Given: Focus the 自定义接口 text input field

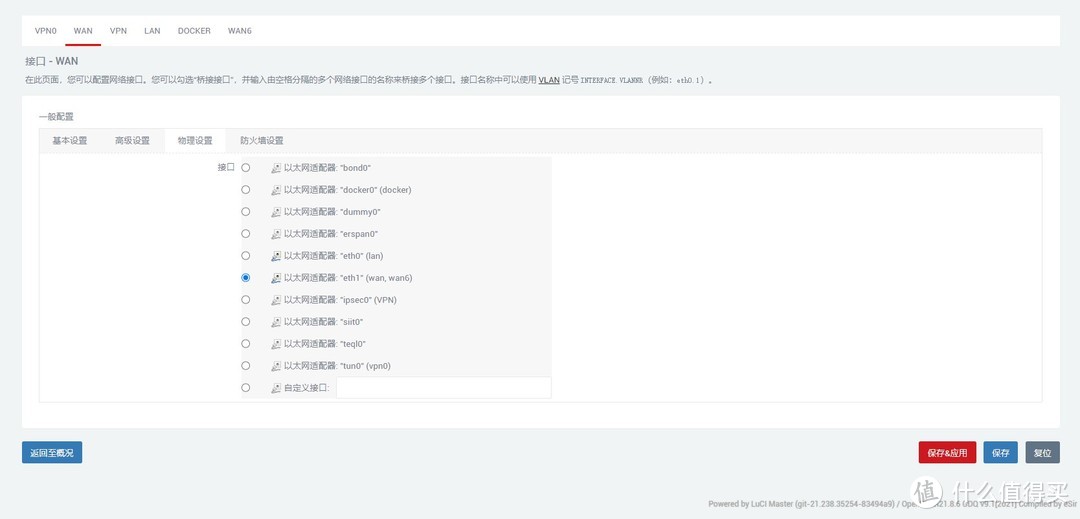Looking at the screenshot, I should [444, 388].
